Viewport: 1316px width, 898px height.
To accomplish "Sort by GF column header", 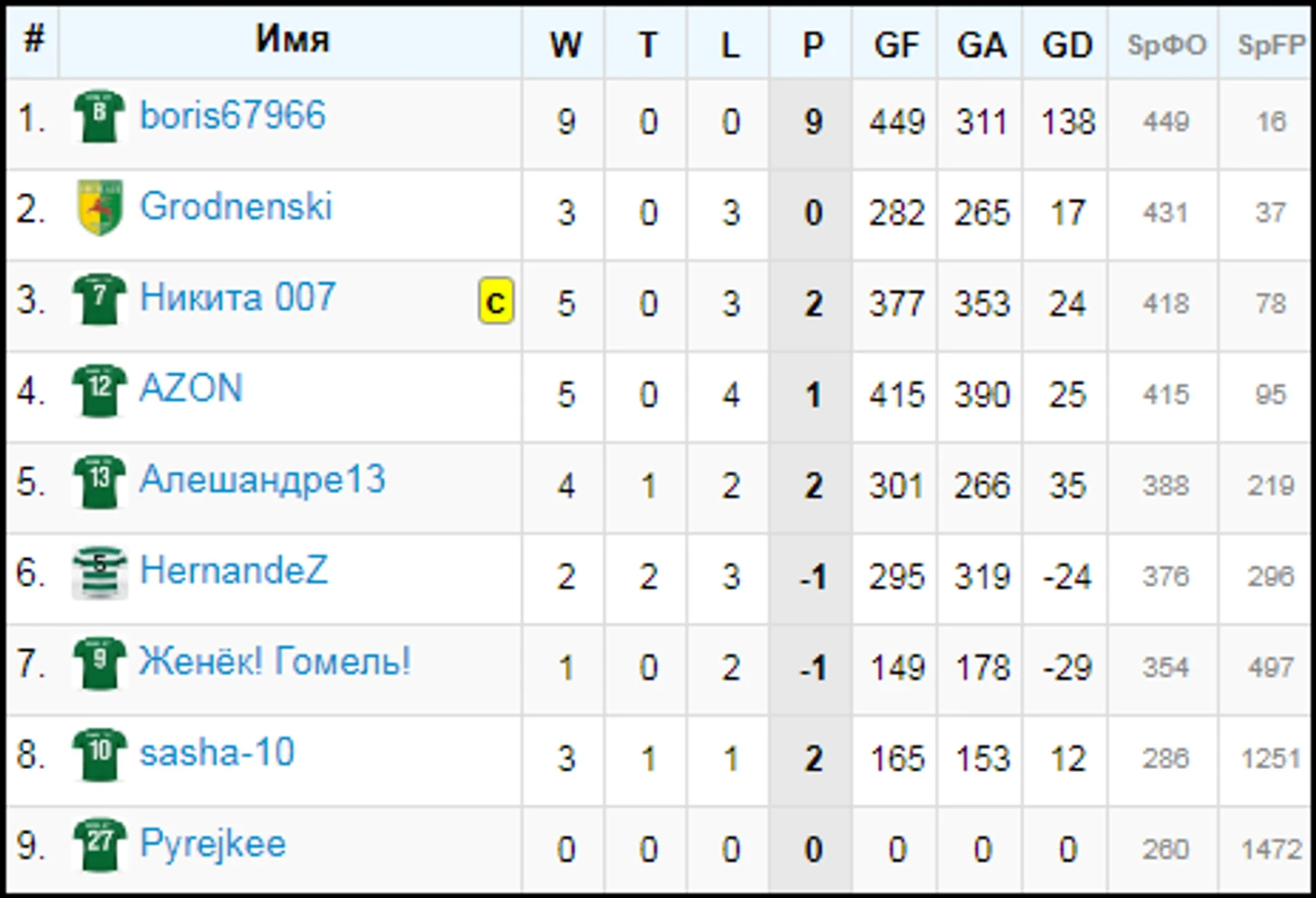I will point(896,45).
